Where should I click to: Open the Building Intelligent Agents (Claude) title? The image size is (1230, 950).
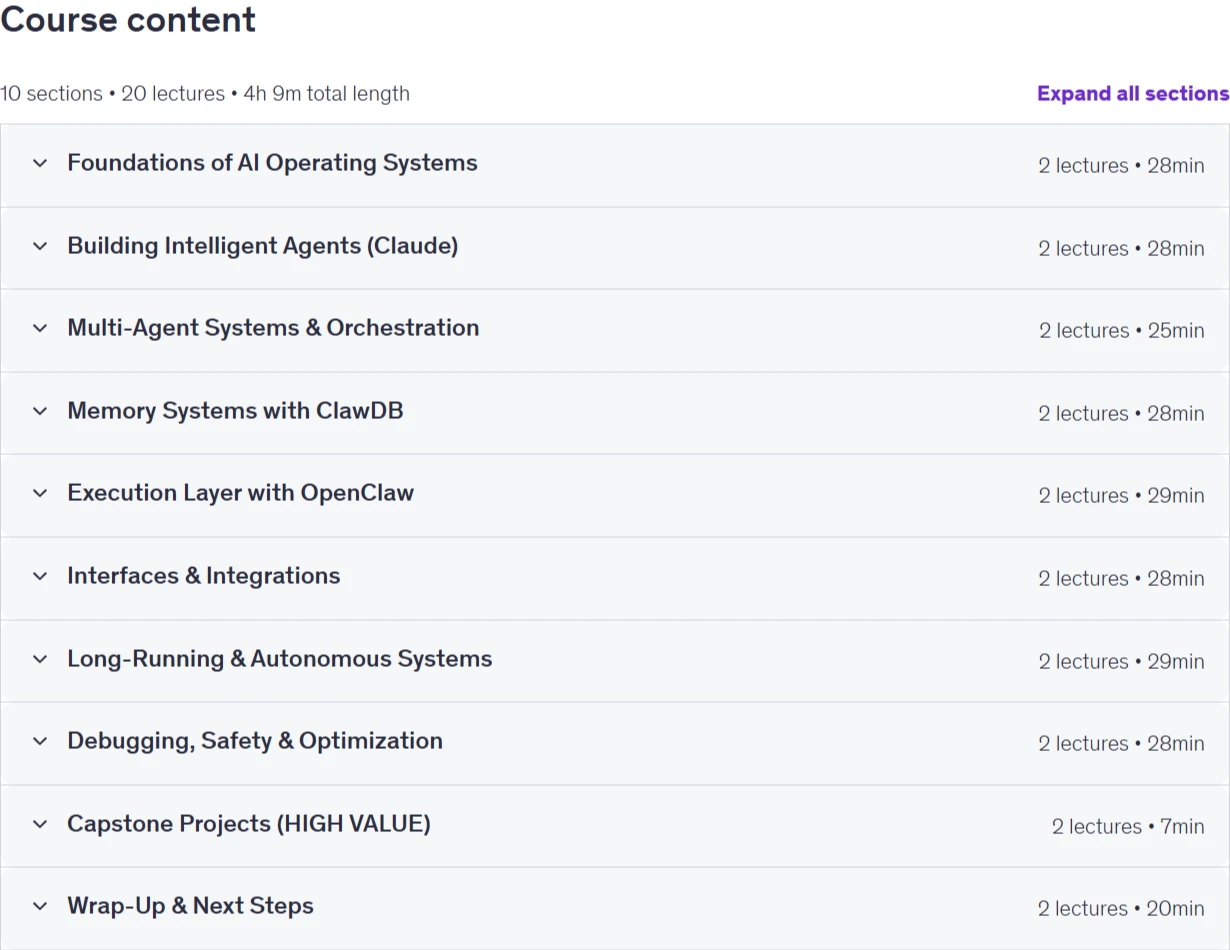click(263, 246)
